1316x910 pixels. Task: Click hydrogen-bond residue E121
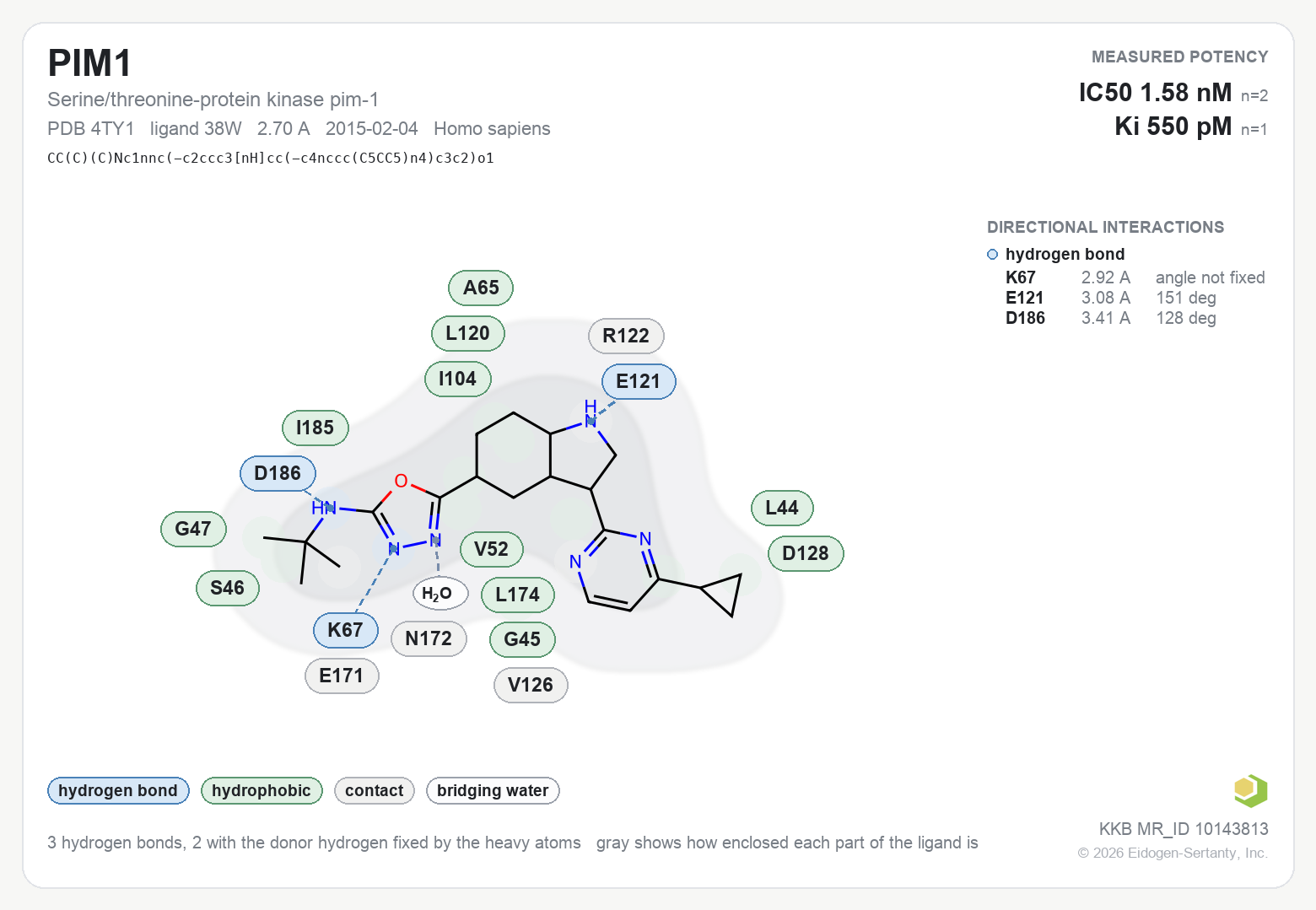click(x=639, y=381)
